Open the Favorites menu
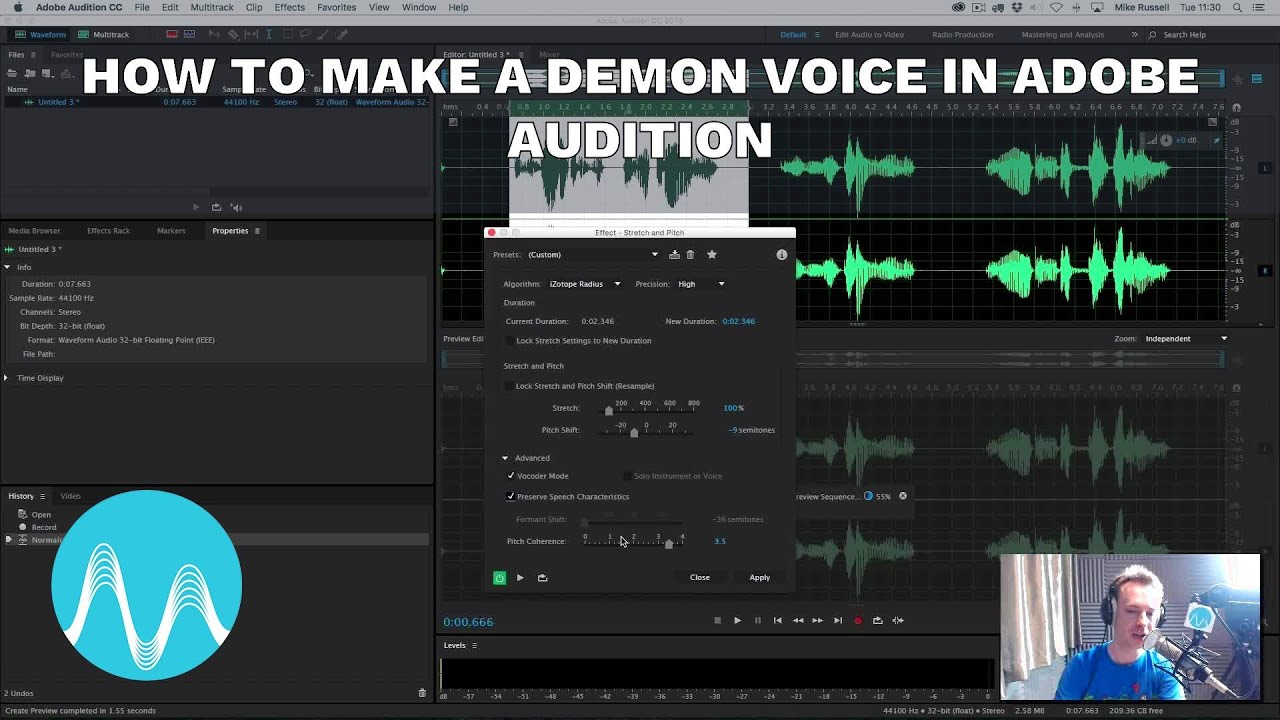 (336, 7)
